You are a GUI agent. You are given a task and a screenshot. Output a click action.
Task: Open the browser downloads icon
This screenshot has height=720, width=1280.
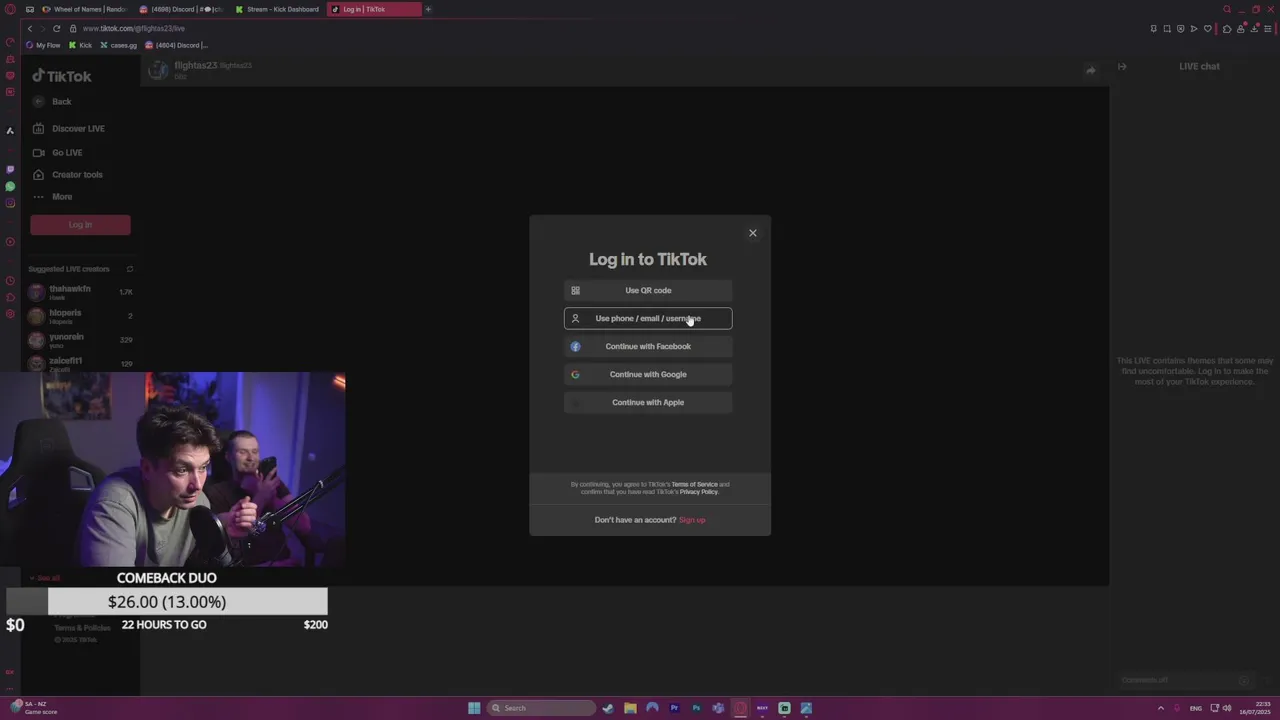pos(1254,28)
